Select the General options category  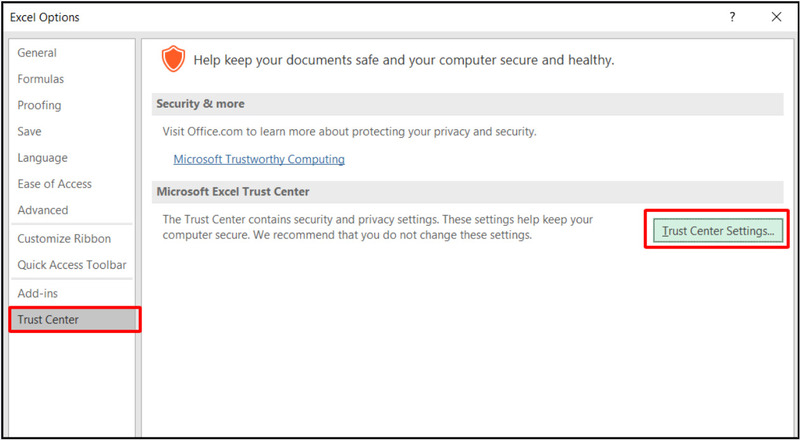37,53
